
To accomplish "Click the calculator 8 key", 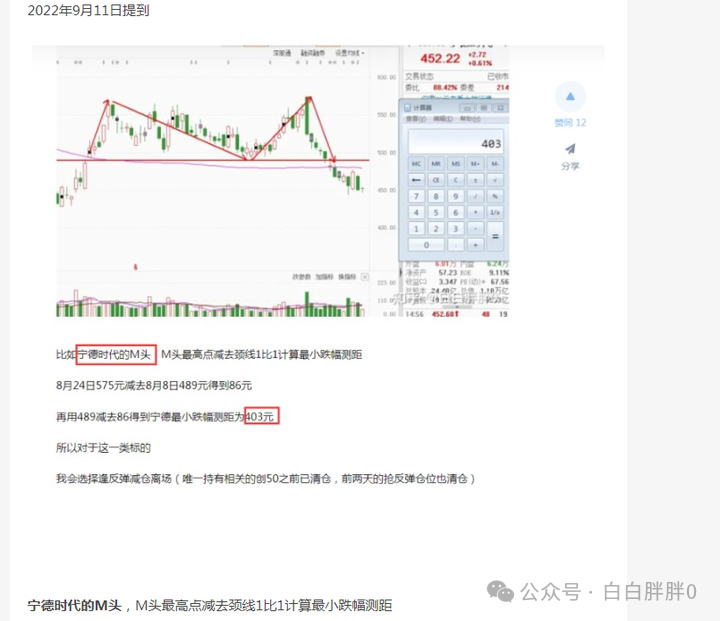I will tap(436, 196).
